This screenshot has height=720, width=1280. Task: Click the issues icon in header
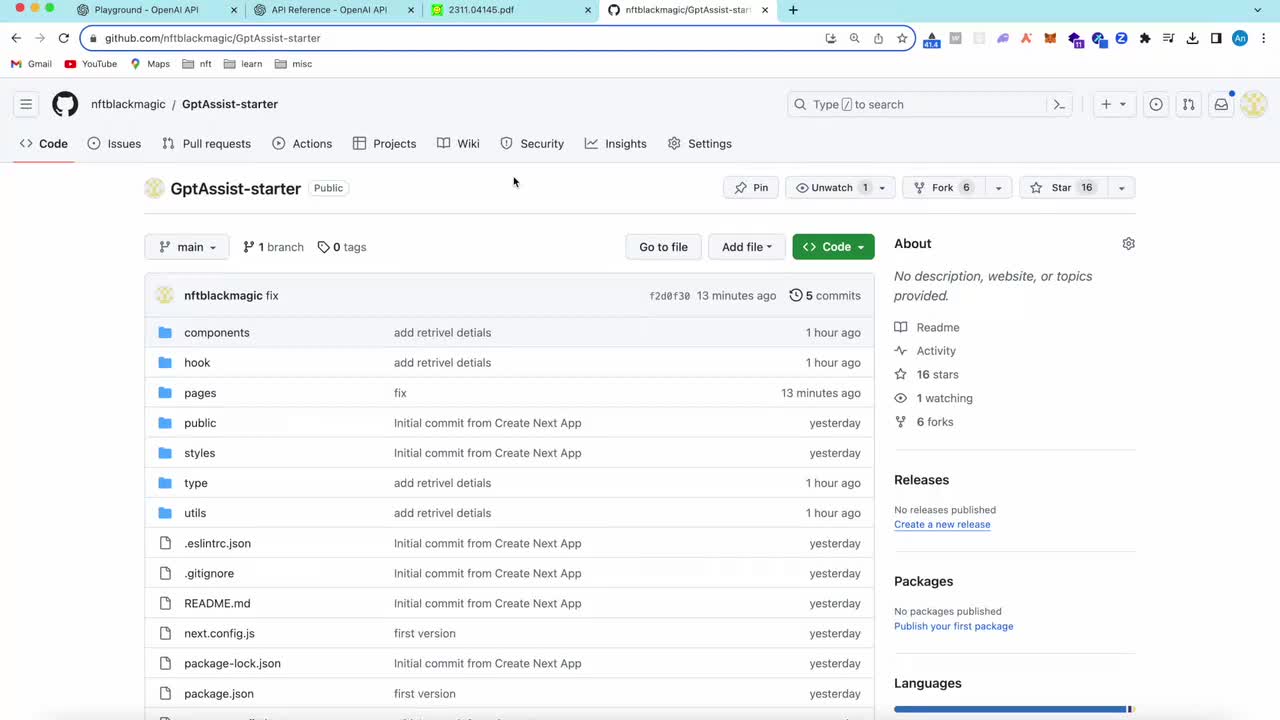point(1156,104)
